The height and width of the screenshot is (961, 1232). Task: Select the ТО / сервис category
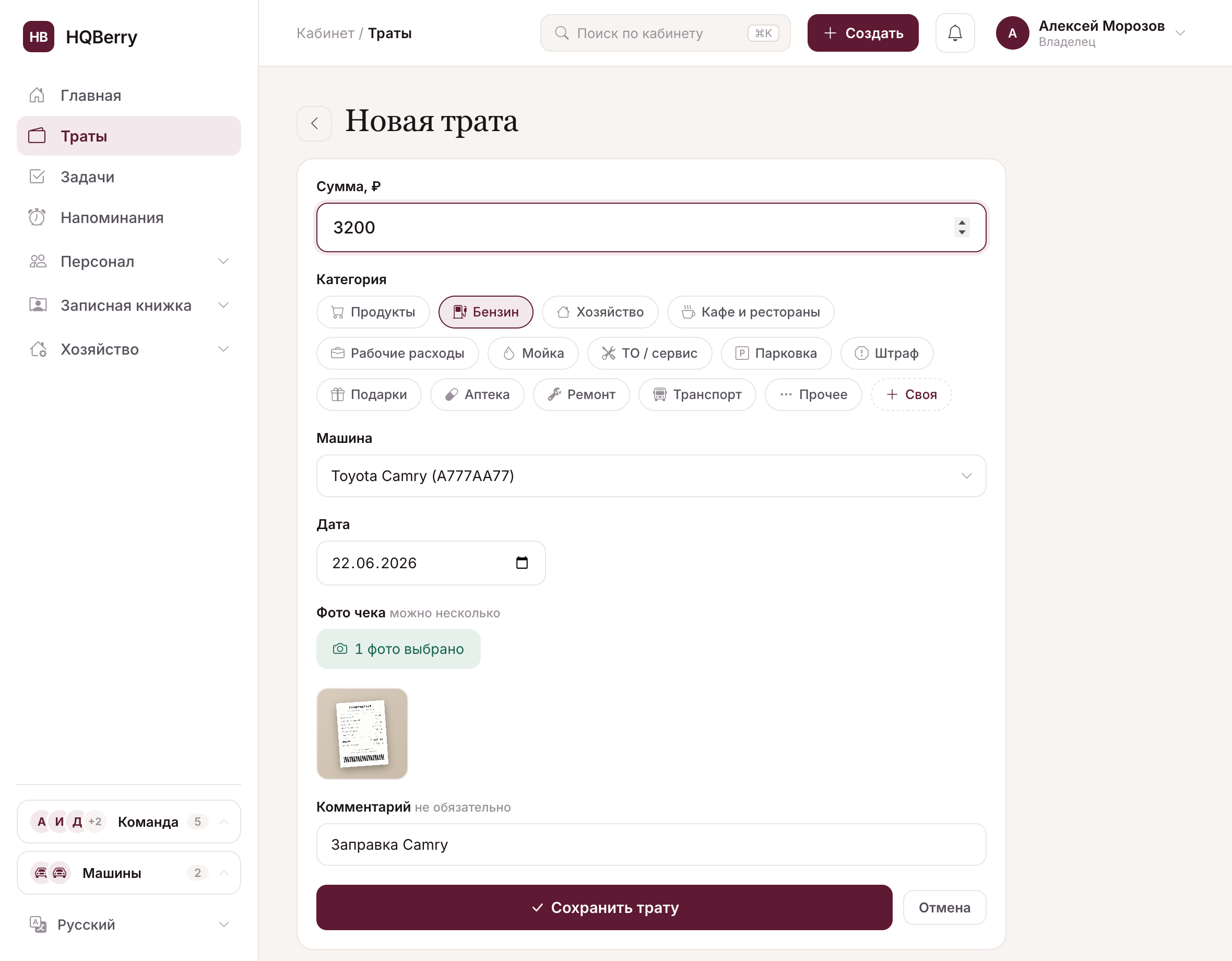pos(649,353)
